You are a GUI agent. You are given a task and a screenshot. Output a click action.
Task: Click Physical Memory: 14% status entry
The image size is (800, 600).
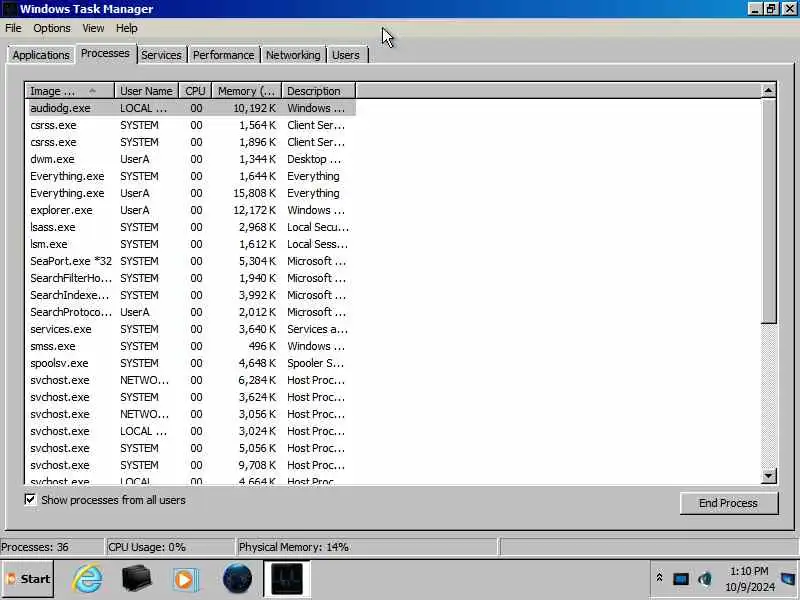pyautogui.click(x=366, y=547)
